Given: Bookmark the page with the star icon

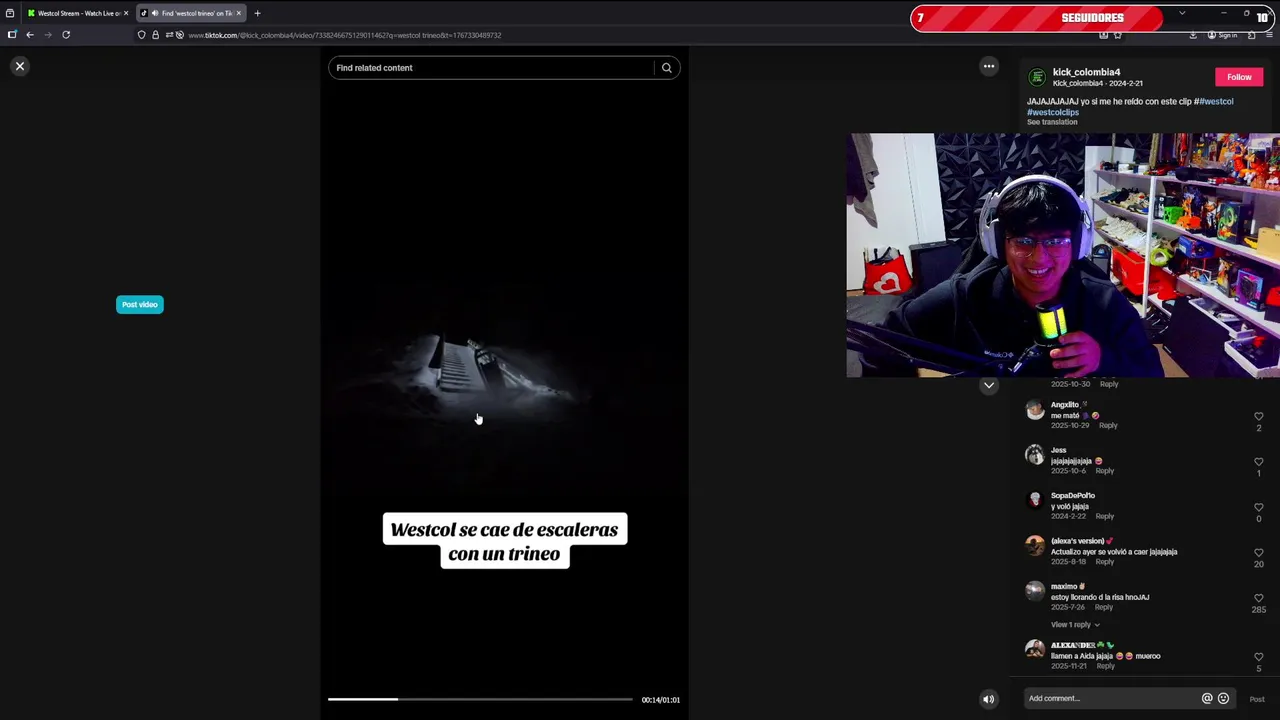Looking at the screenshot, I should coord(1118,35).
